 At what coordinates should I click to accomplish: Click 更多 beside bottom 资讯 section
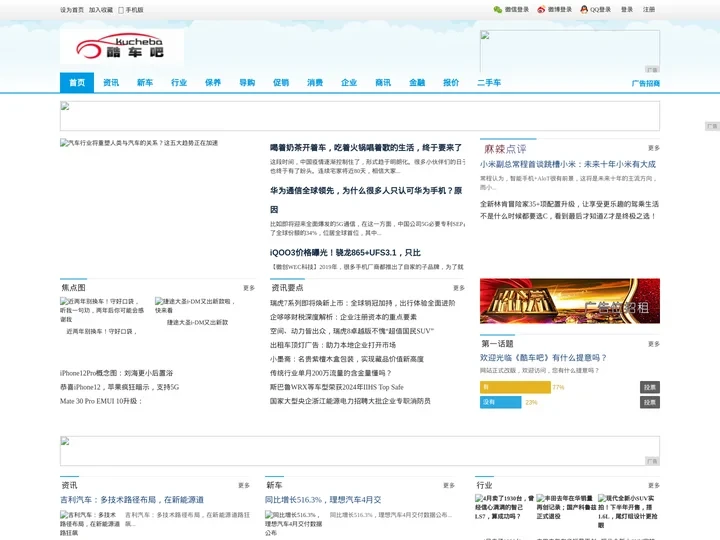244,485
